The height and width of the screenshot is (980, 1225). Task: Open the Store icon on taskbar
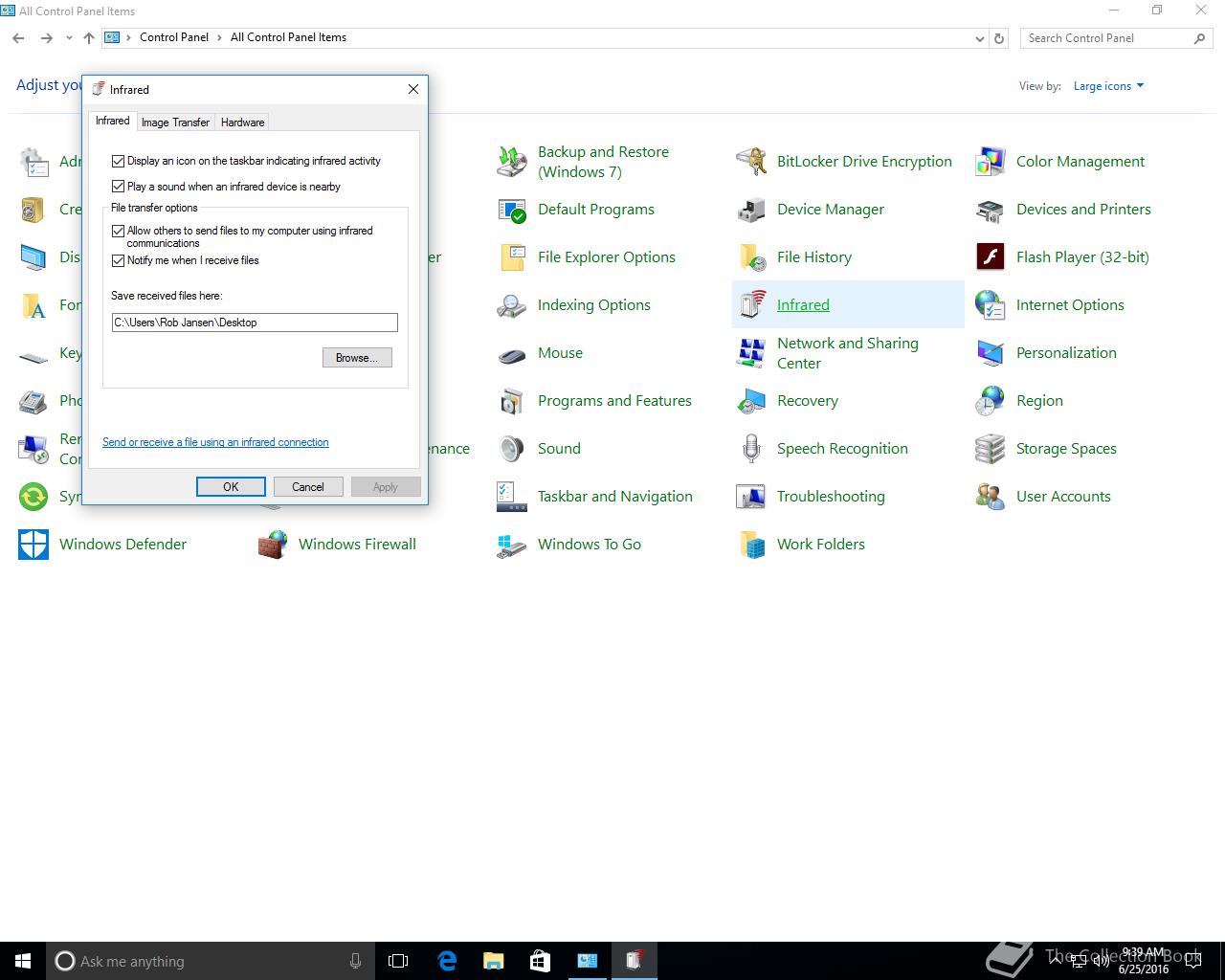pos(540,961)
